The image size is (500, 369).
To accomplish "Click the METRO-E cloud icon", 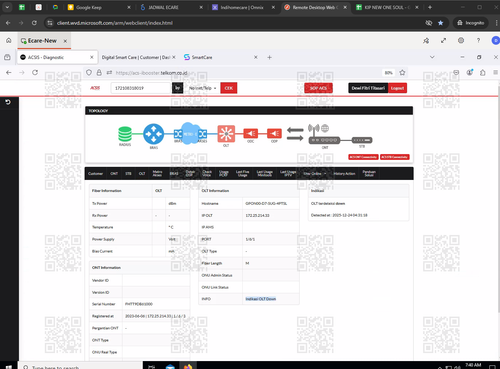I will (190, 133).
